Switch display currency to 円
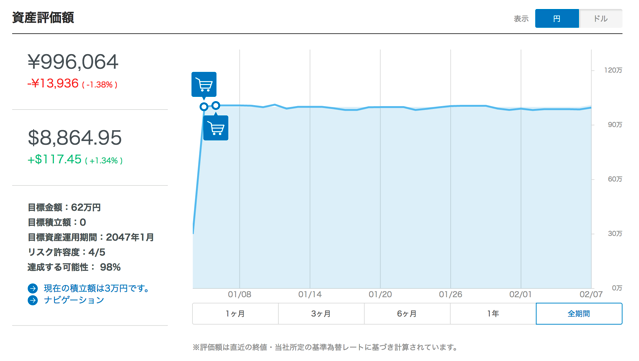 [x=557, y=18]
